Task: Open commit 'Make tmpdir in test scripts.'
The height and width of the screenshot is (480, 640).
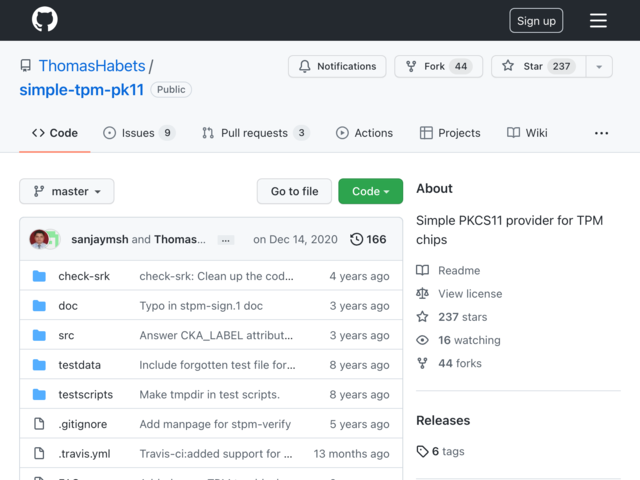Action: [210, 395]
